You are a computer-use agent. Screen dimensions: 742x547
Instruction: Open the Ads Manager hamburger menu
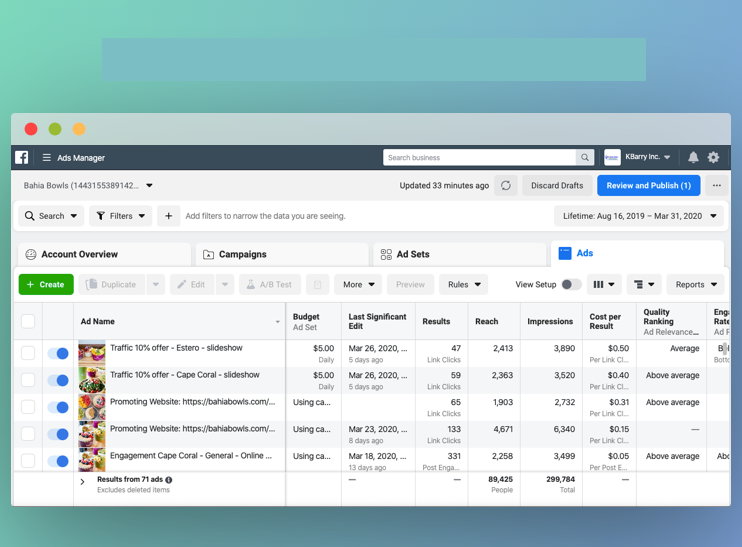click(46, 158)
